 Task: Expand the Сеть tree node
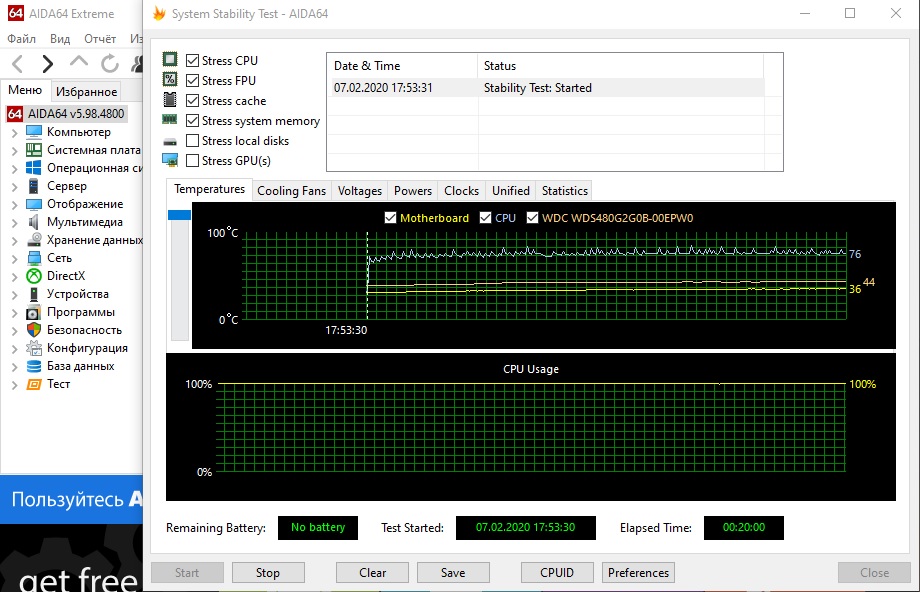tap(15, 259)
